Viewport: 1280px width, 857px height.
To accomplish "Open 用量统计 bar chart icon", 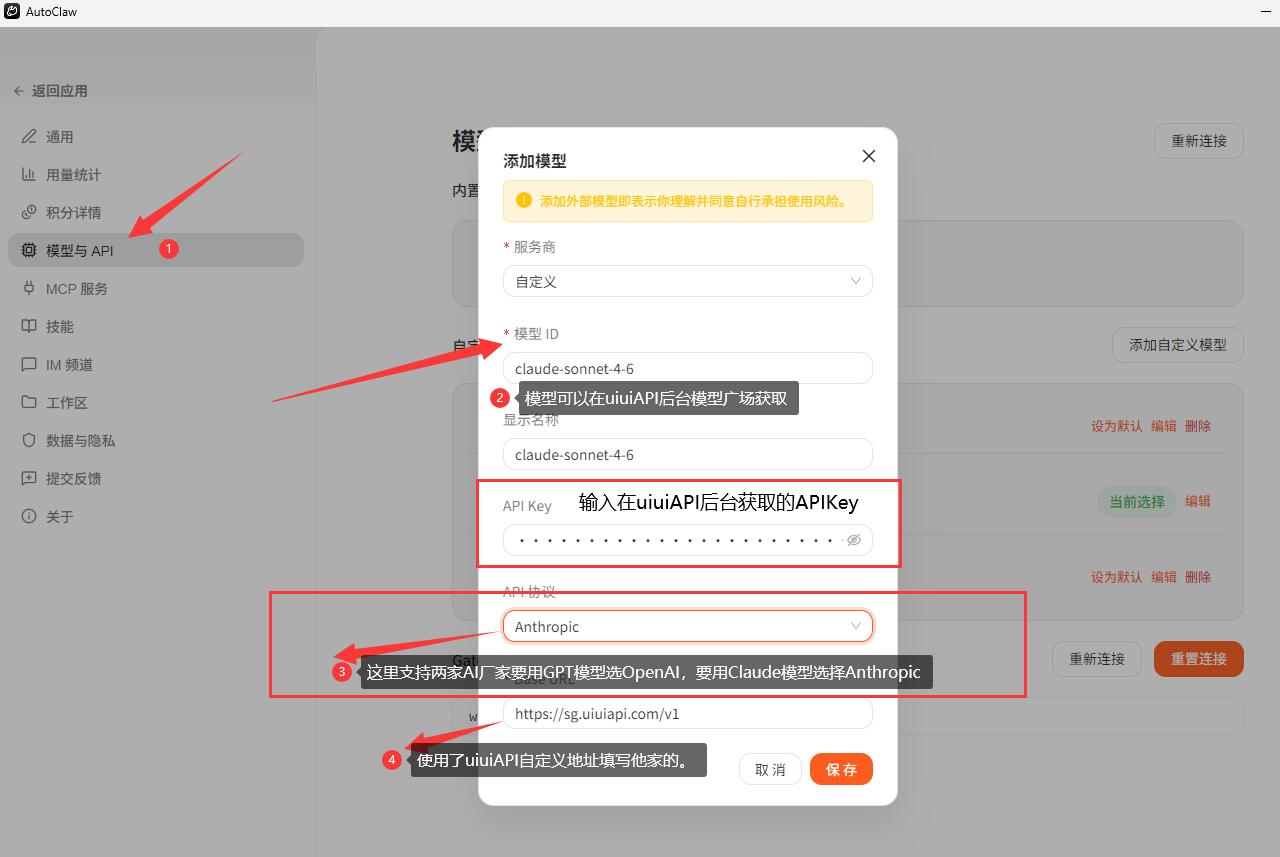I will (29, 175).
